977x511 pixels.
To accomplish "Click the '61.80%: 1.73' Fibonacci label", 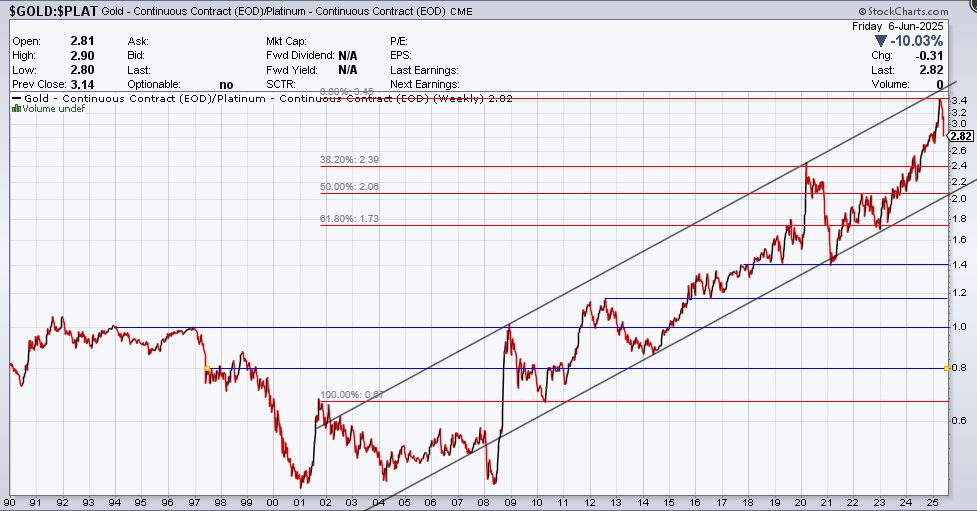I will click(350, 219).
